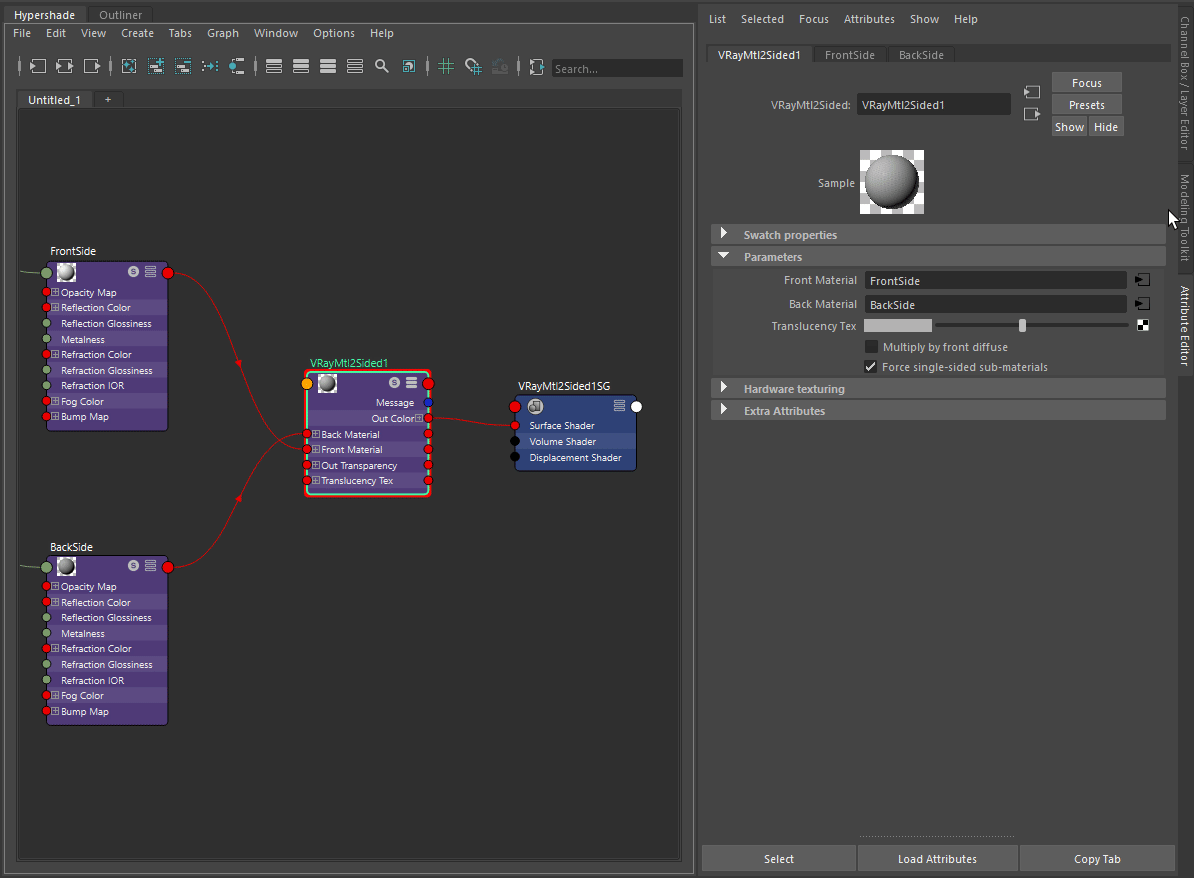Click the input connections icon in Hypershade toolbar

pos(37,66)
